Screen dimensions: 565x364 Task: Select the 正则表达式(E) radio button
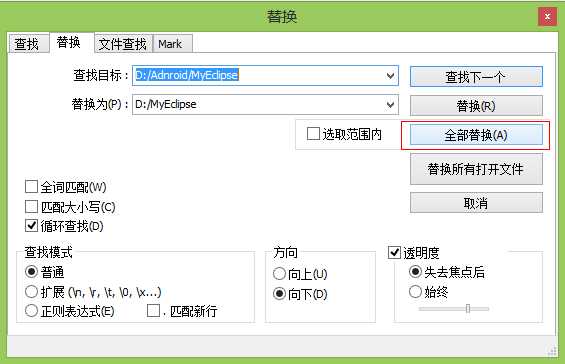31,310
